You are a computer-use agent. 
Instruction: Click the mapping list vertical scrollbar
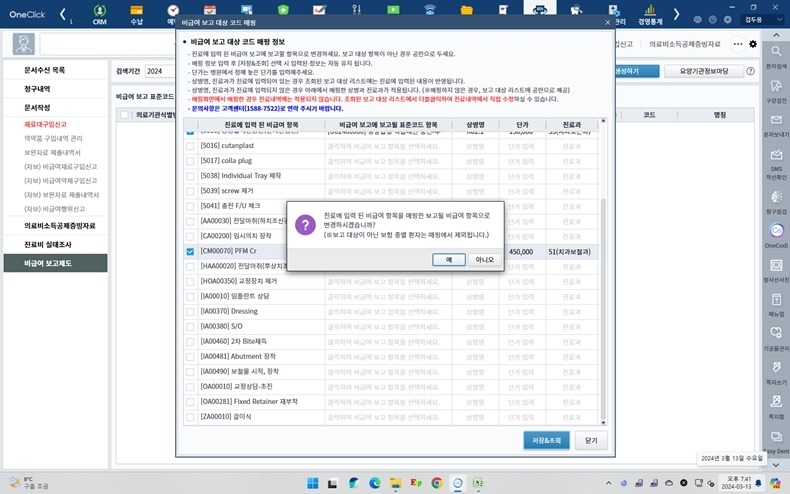pos(602,300)
